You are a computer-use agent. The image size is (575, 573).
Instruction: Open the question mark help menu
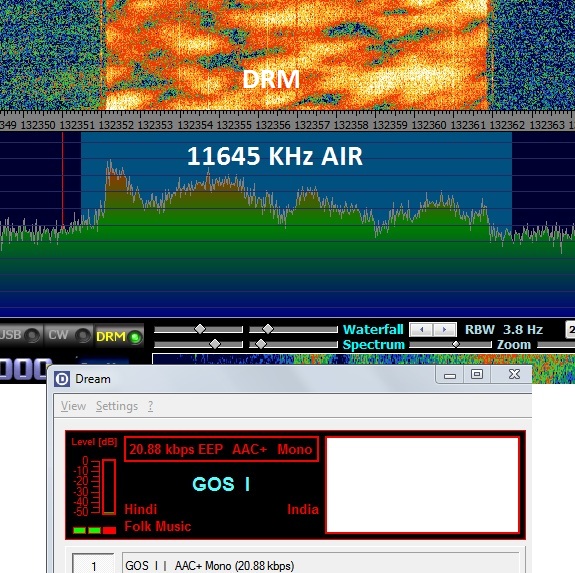point(150,406)
